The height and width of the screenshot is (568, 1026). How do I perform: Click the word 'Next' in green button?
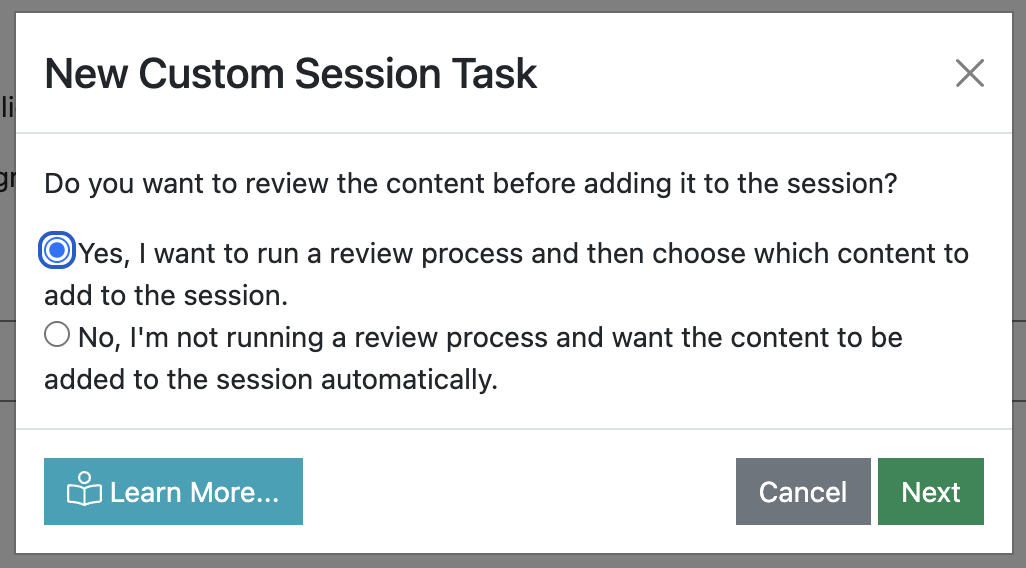pos(930,492)
